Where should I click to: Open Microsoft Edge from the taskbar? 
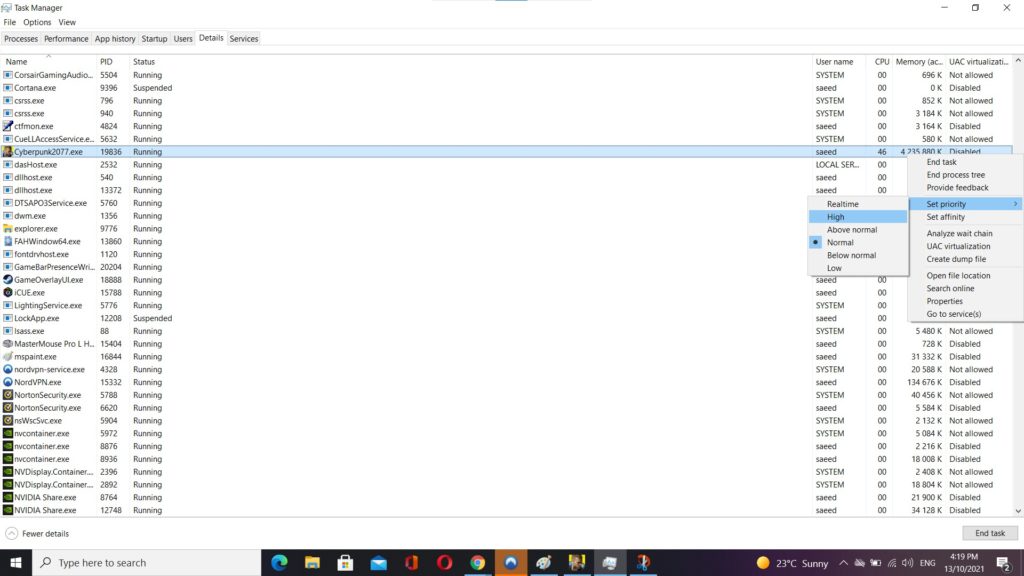278,563
